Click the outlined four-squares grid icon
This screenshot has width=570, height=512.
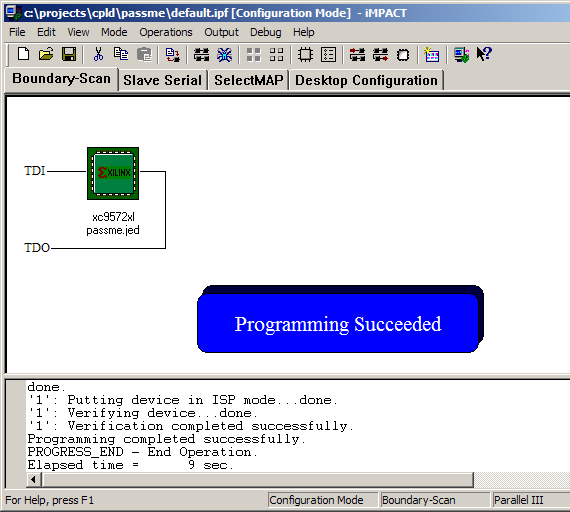tap(276, 55)
